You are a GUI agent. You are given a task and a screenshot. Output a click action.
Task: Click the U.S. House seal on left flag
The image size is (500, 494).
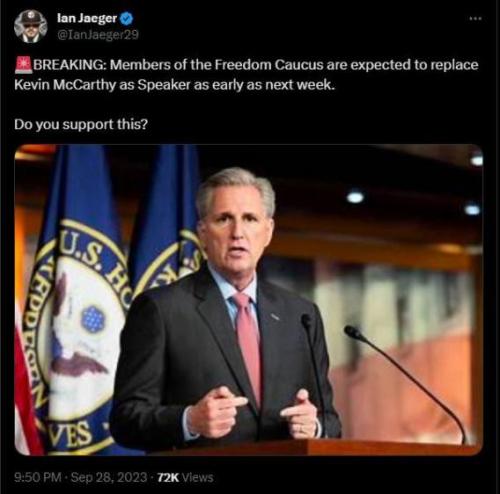click(77, 333)
